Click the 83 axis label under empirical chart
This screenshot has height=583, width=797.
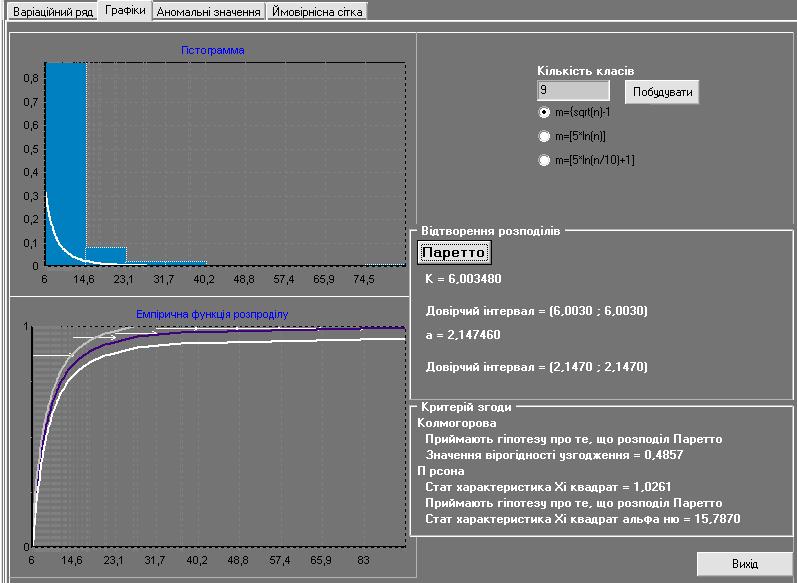pos(363,560)
